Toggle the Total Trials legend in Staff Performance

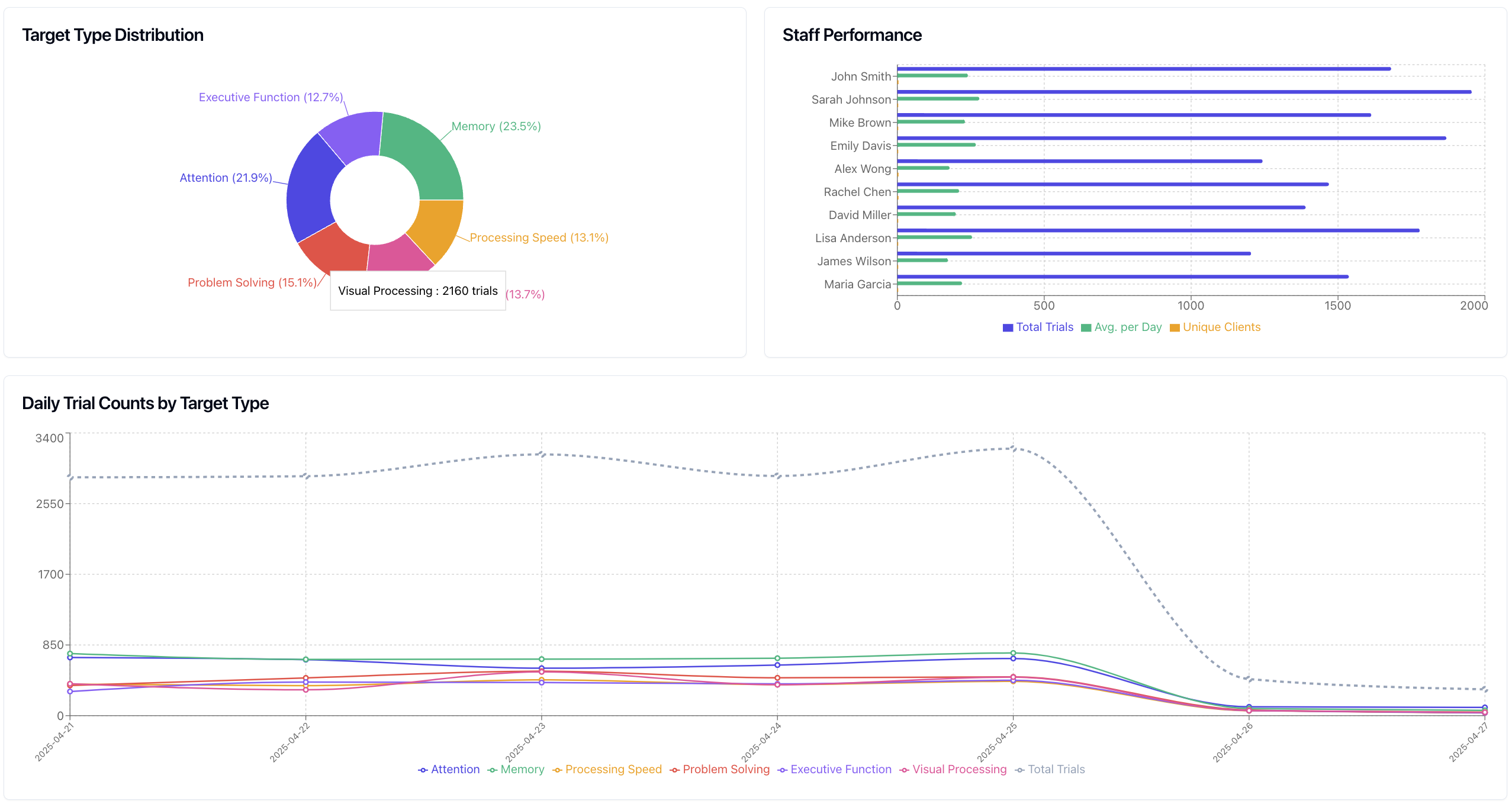click(1037, 327)
